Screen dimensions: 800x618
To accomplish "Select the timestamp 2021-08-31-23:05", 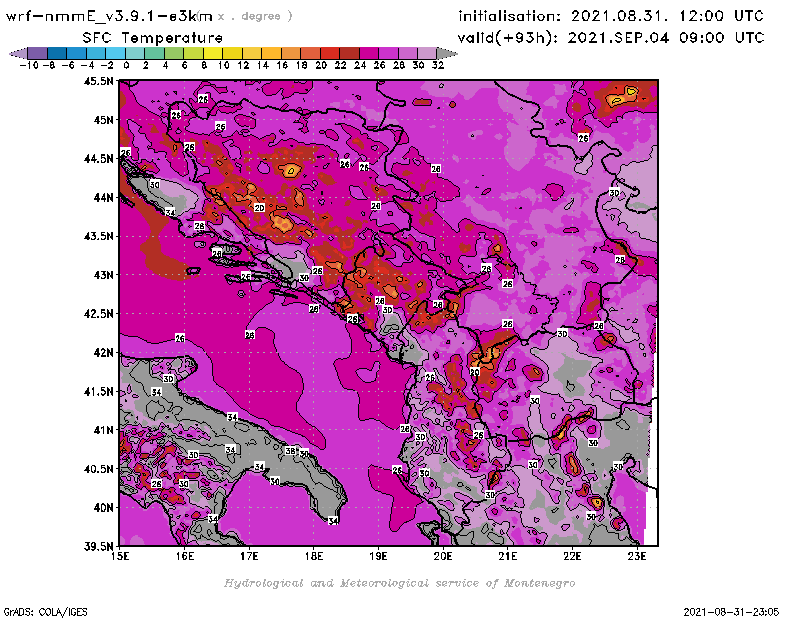I will tap(731, 612).
